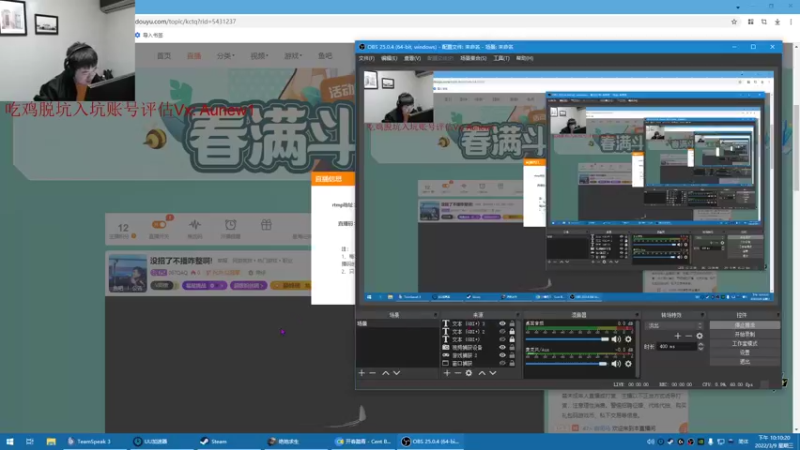Open the 工具(T) menu in OBS
The height and width of the screenshot is (450, 800).
pos(501,59)
